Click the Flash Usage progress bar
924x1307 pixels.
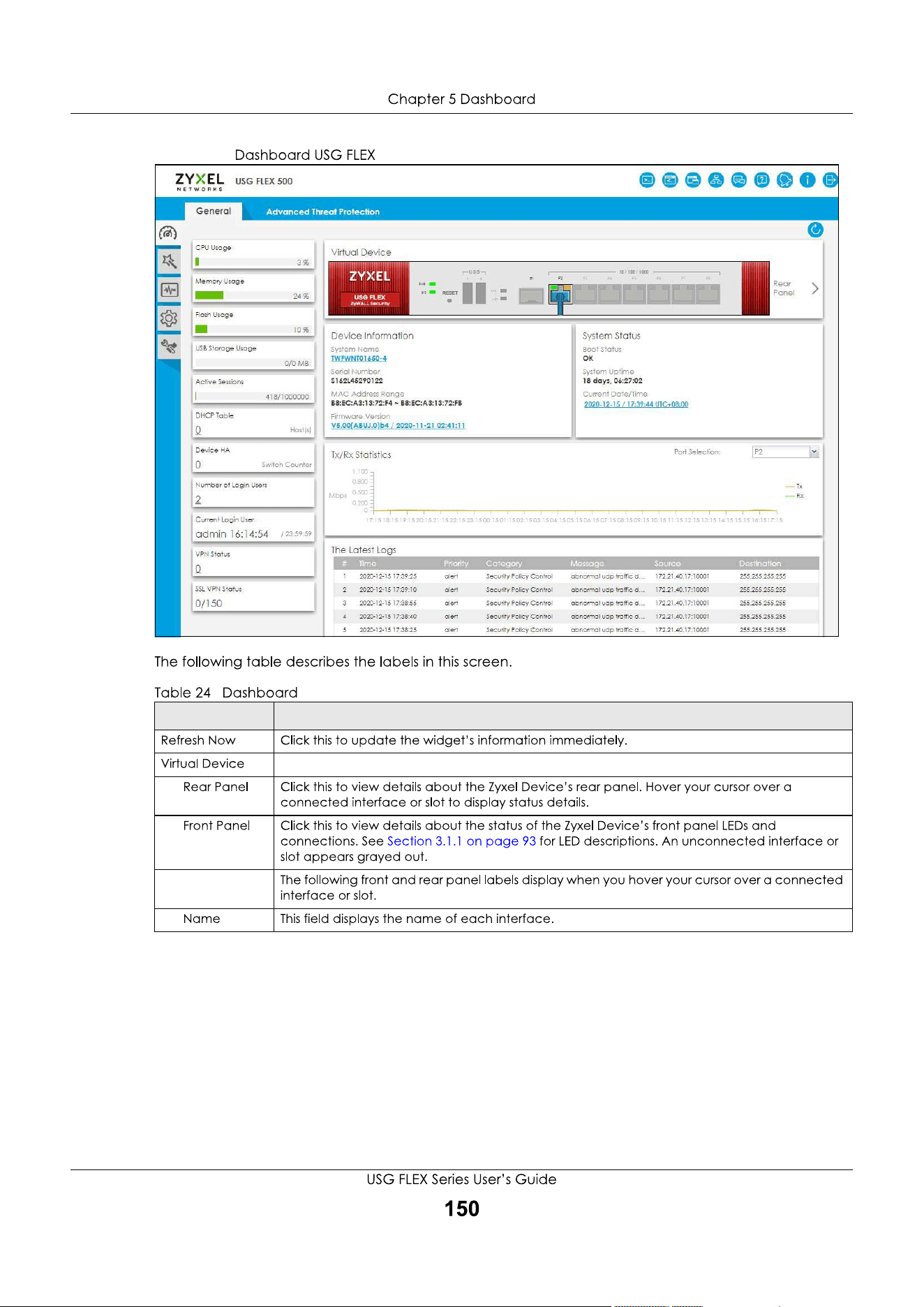click(253, 329)
